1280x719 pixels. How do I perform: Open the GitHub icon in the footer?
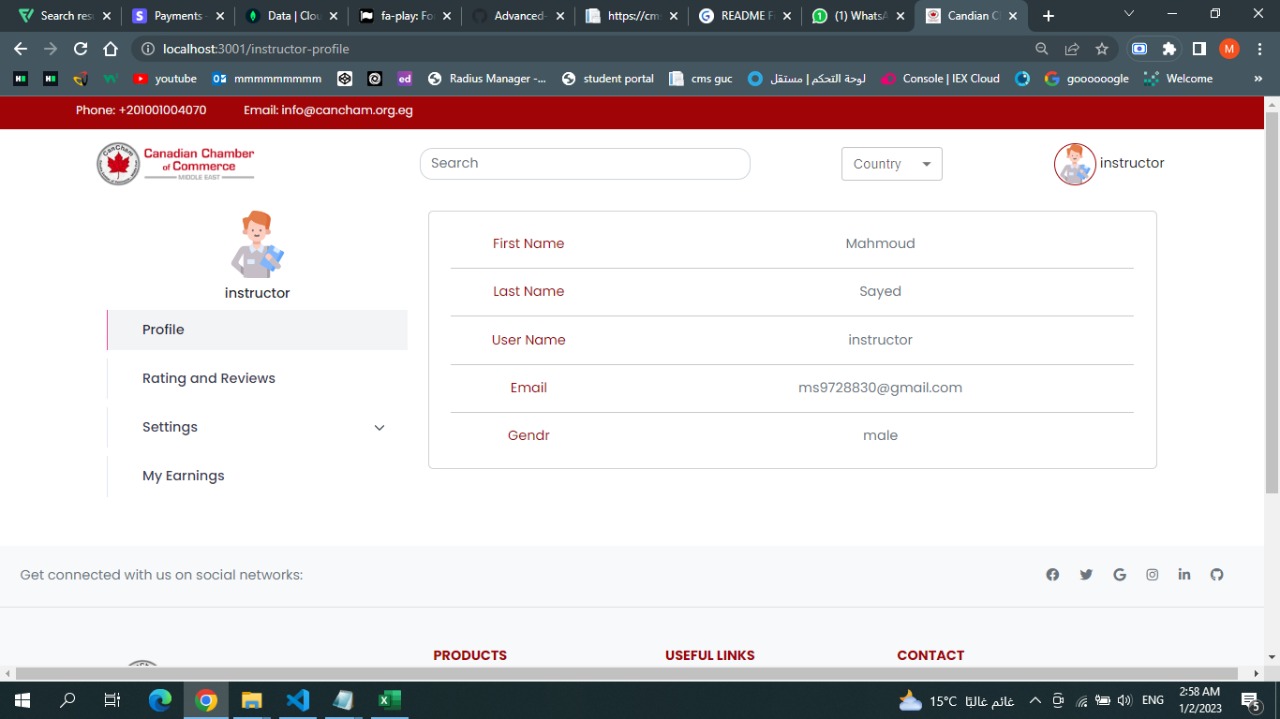tap(1217, 574)
